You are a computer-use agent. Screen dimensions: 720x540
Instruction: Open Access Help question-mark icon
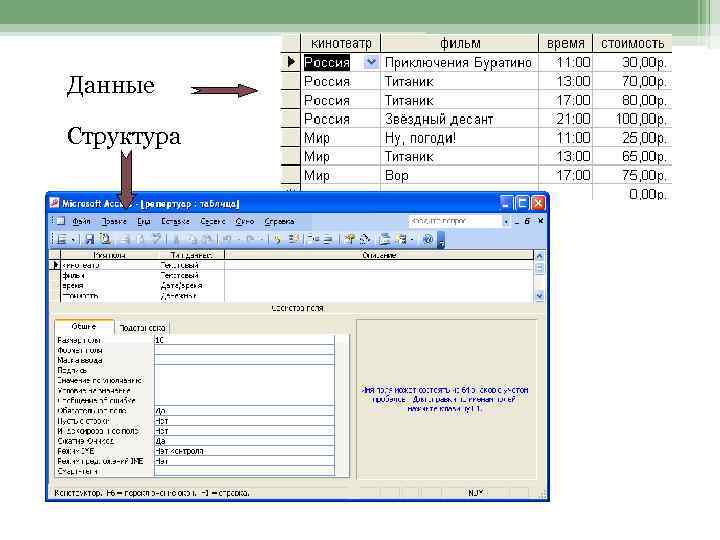428,239
